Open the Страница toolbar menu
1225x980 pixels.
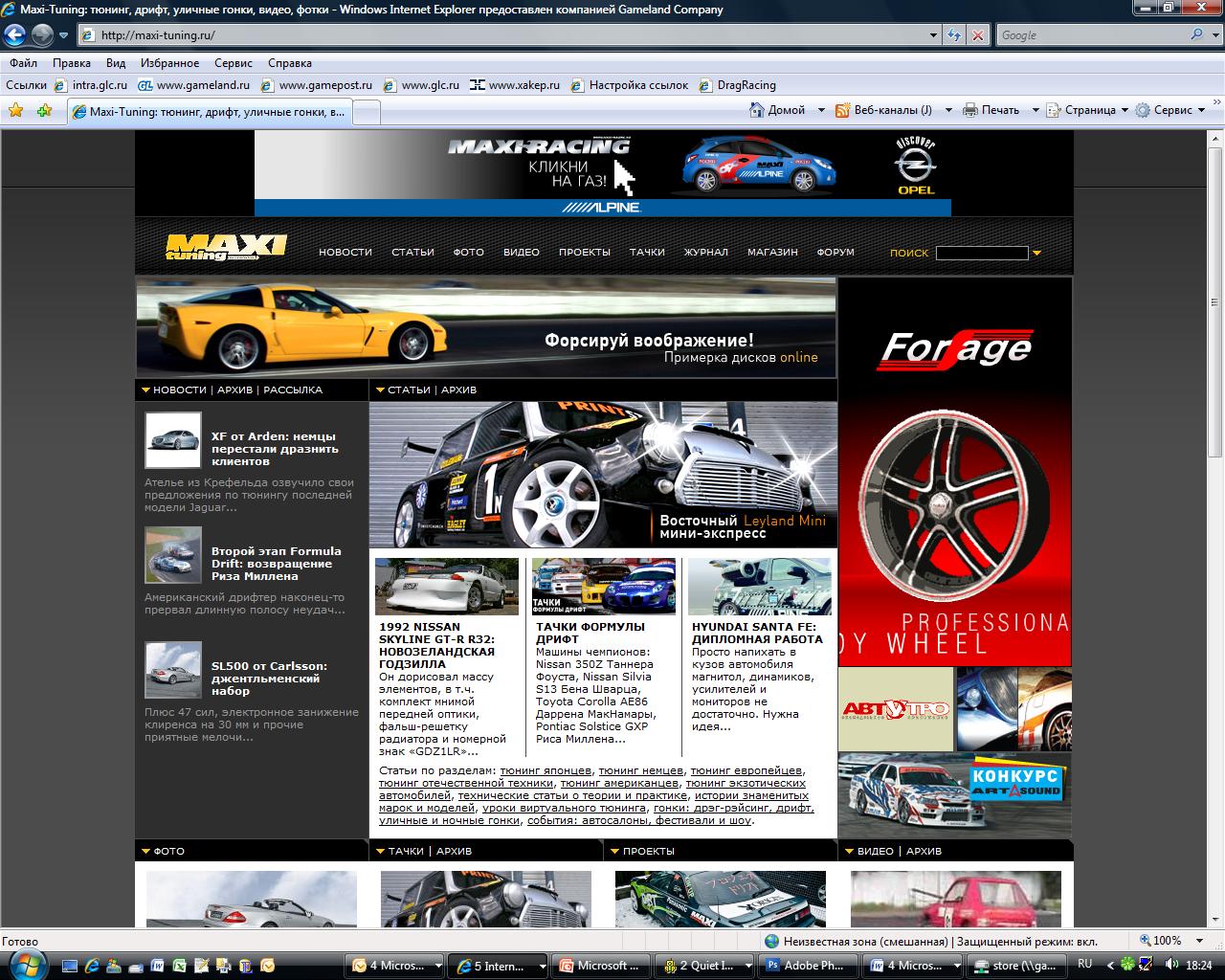click(1087, 110)
